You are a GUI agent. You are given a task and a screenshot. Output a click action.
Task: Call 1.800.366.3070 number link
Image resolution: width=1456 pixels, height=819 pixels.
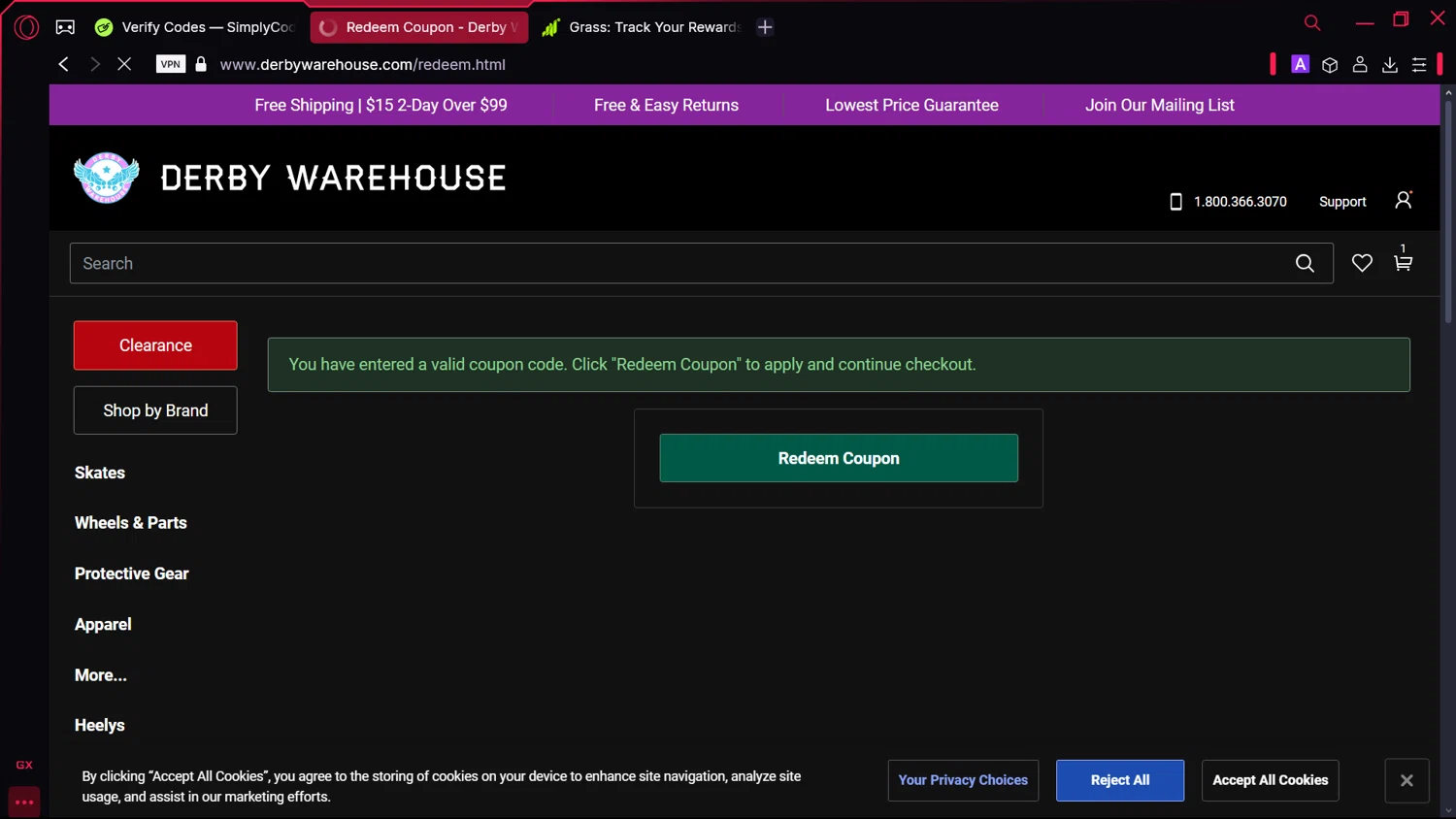pos(1241,202)
